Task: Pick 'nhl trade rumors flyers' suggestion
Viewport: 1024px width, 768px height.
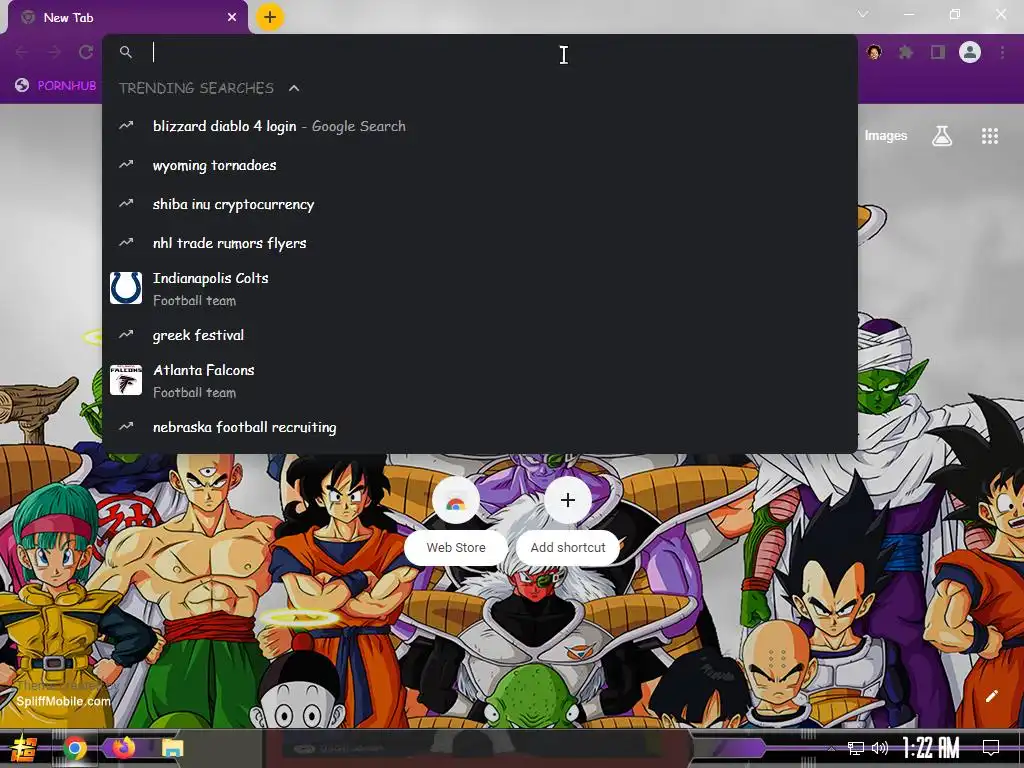Action: click(479, 243)
